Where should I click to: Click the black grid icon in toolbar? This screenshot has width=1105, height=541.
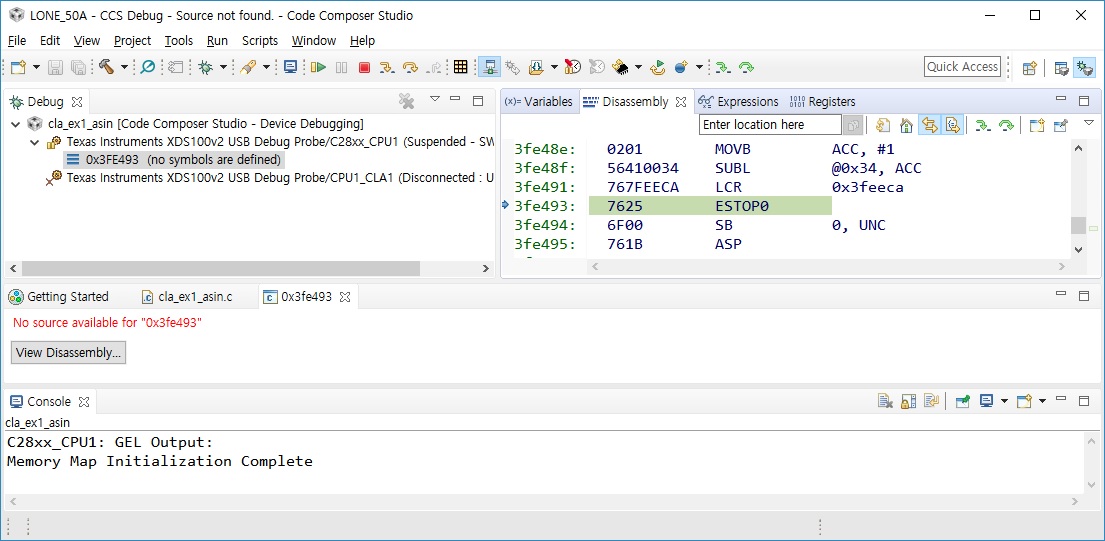pos(460,67)
